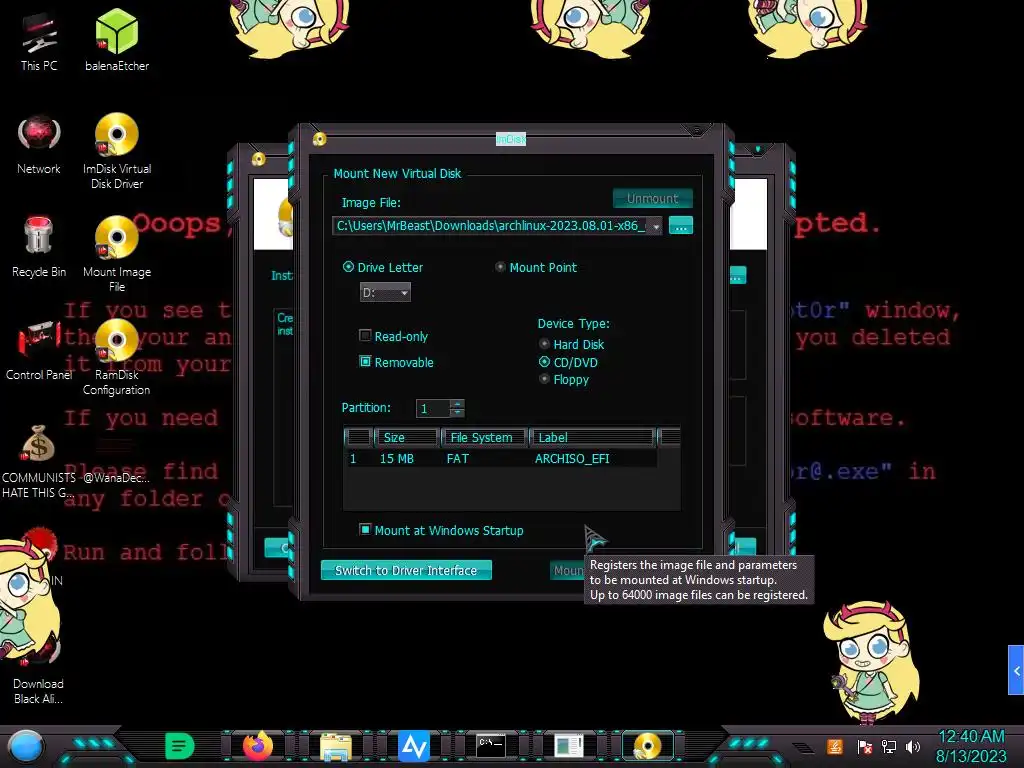This screenshot has height=768, width=1024.
Task: Click ImDisk window title disc icon
Action: (x=319, y=139)
